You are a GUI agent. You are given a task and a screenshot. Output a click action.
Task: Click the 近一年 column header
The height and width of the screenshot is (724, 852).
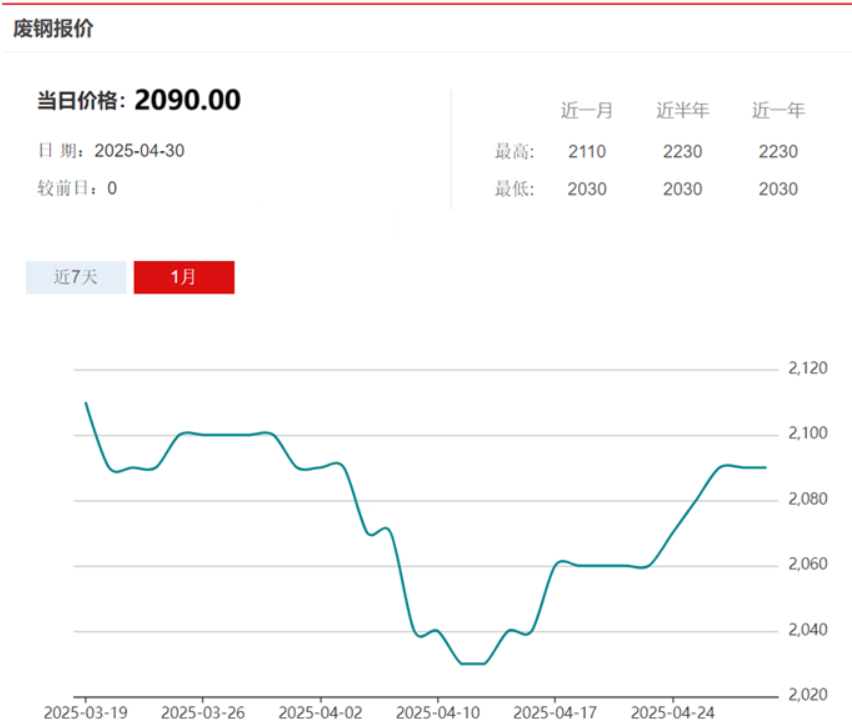778,110
